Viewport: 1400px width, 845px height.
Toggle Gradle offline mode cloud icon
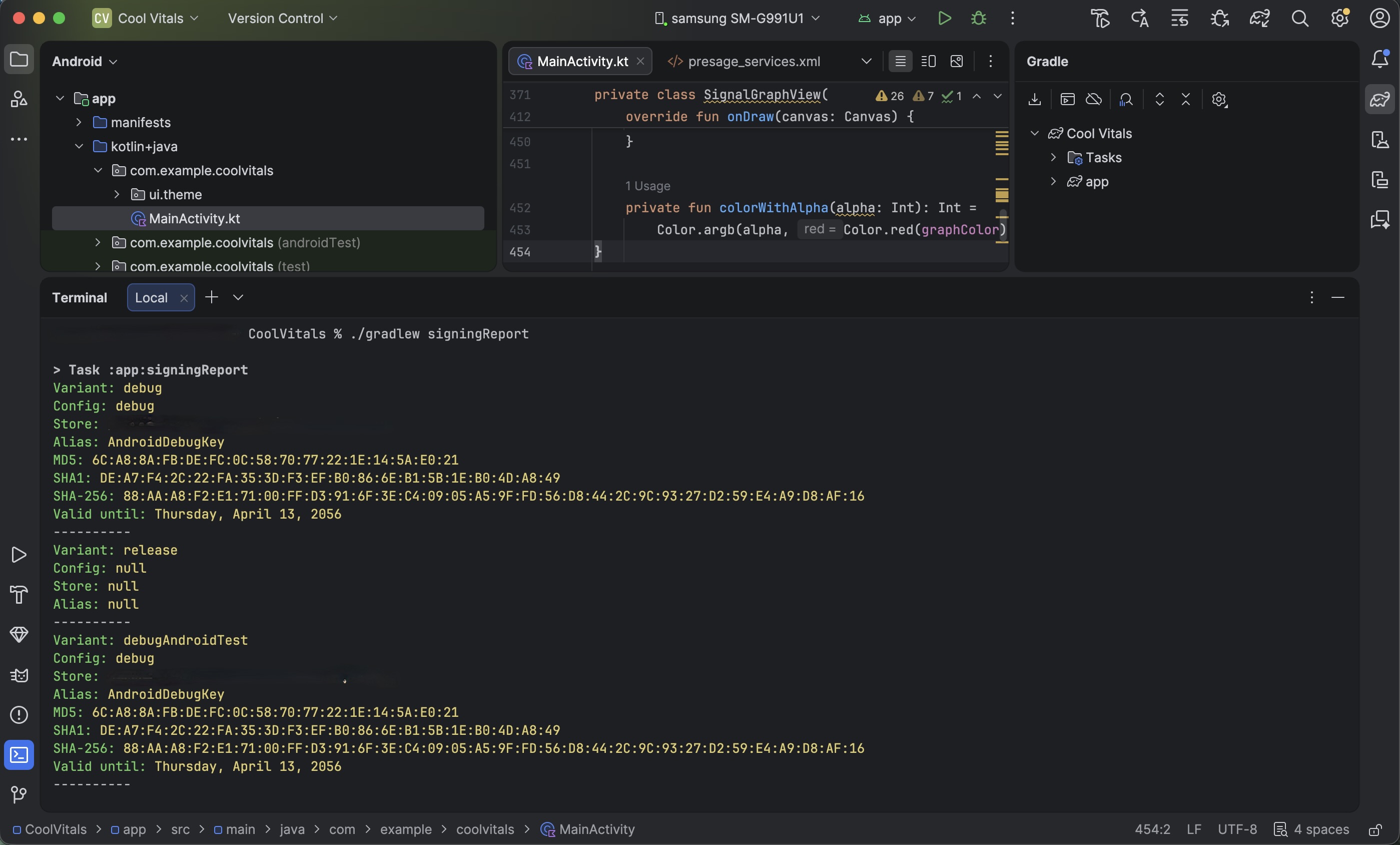click(x=1094, y=100)
